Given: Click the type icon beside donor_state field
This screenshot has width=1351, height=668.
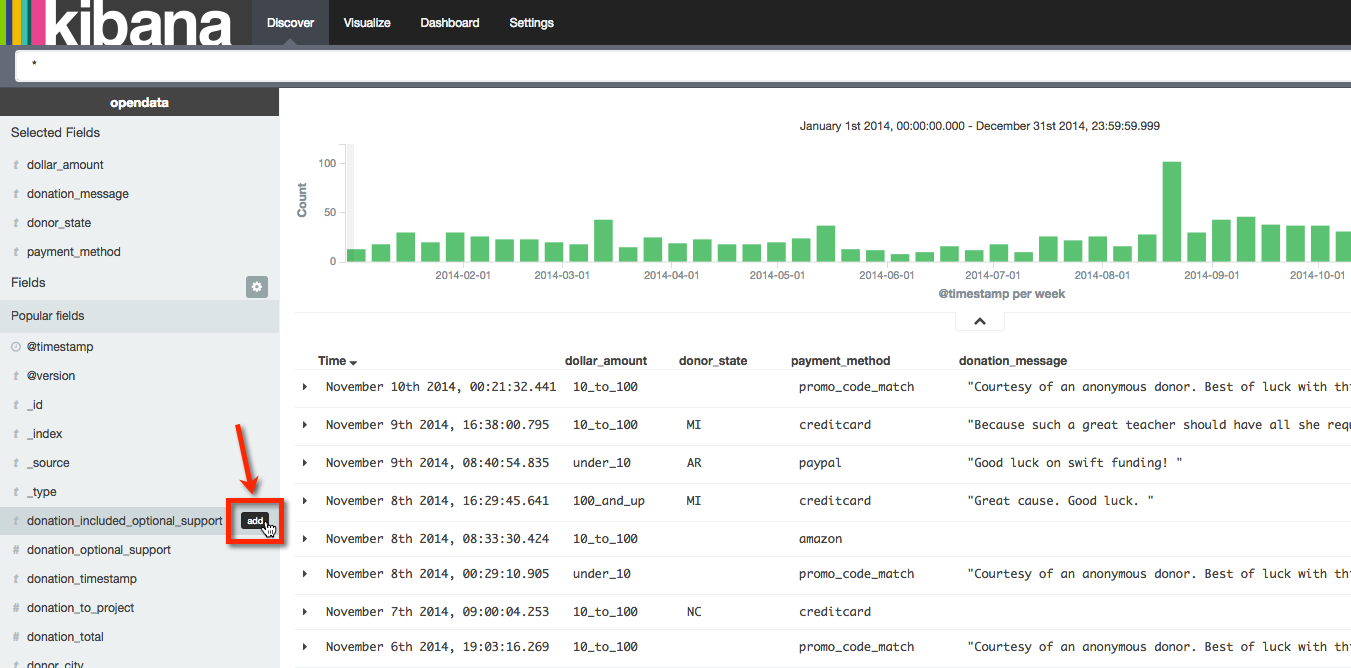Looking at the screenshot, I should pos(16,223).
